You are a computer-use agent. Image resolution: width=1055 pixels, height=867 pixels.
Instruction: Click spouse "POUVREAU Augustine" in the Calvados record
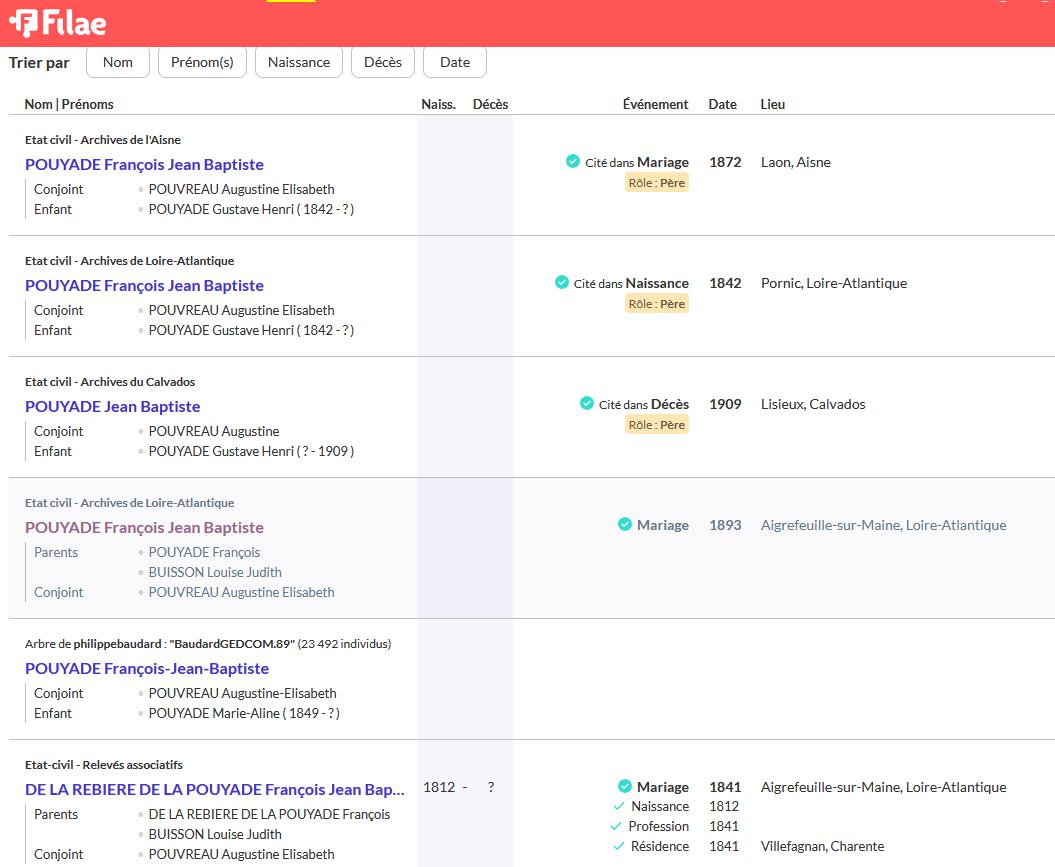(x=214, y=431)
